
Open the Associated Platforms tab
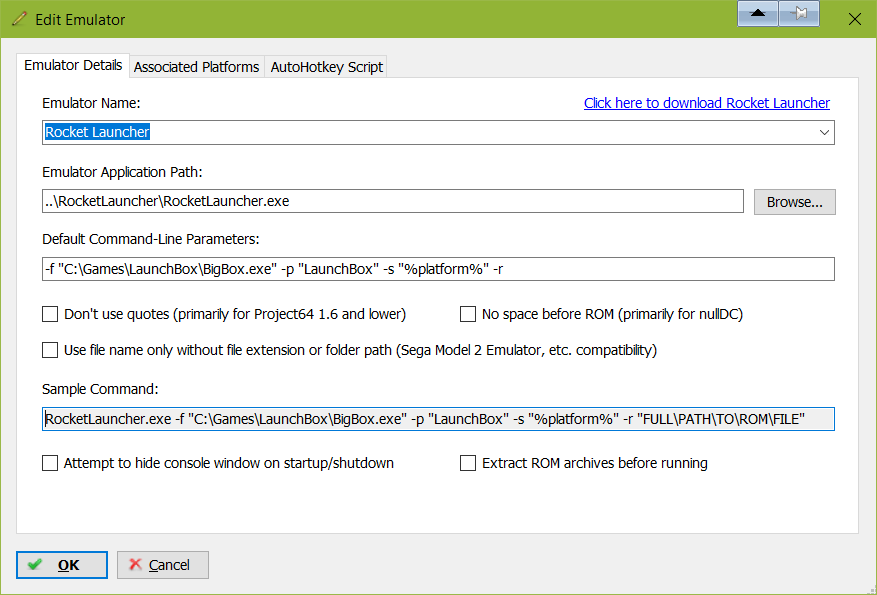(x=196, y=67)
